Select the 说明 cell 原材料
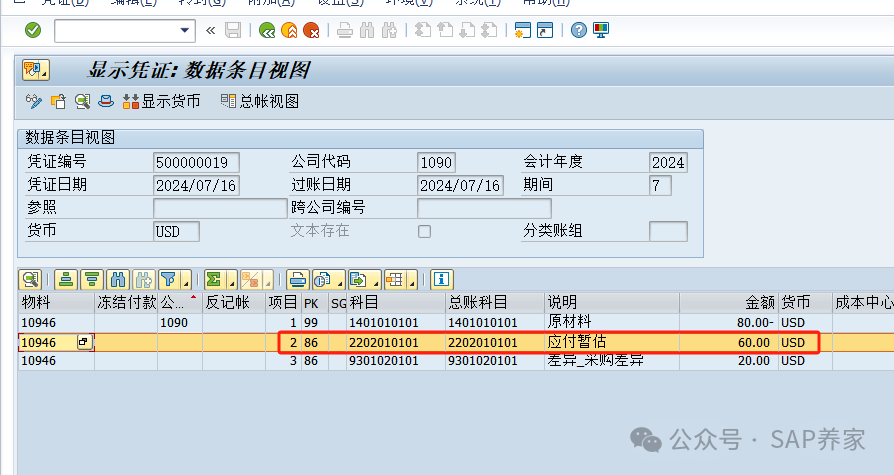 point(612,323)
